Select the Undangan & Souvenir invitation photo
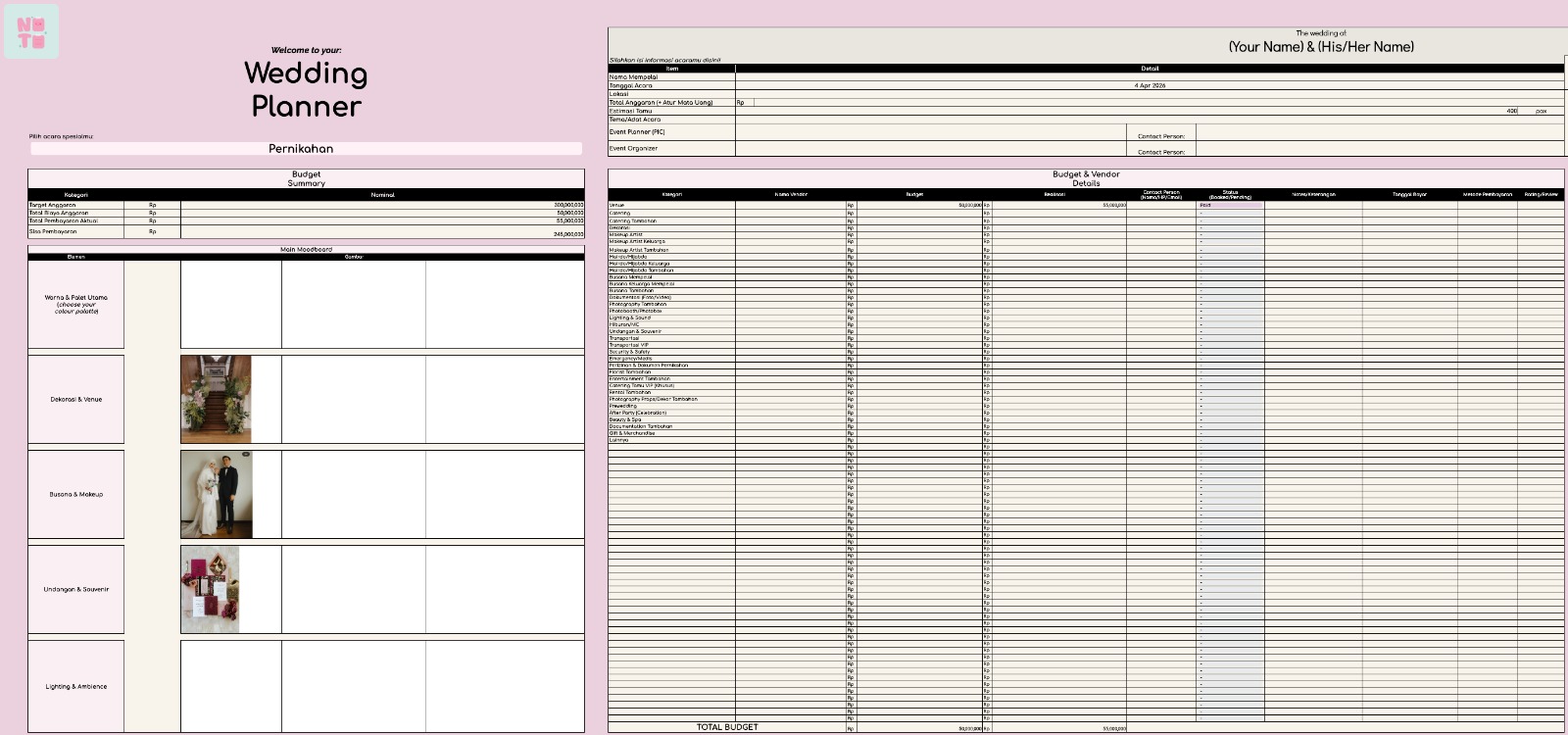 (x=210, y=589)
